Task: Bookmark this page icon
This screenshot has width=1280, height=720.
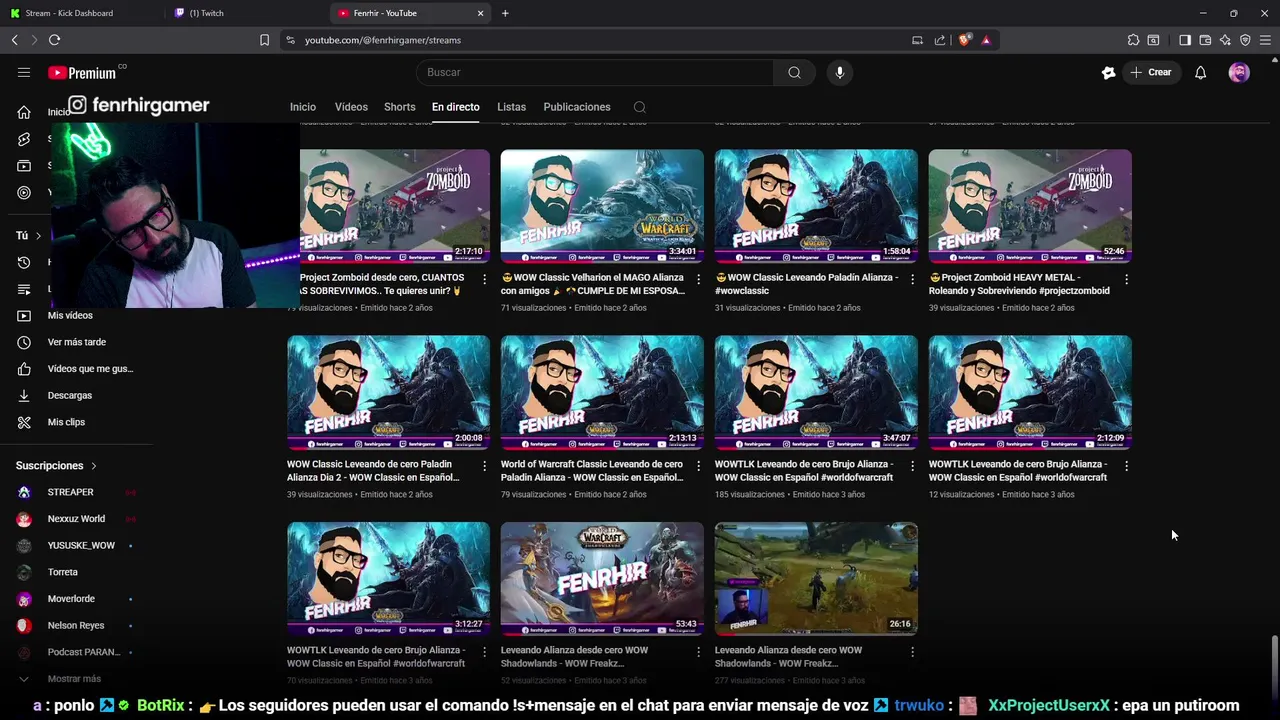Action: 264,40
